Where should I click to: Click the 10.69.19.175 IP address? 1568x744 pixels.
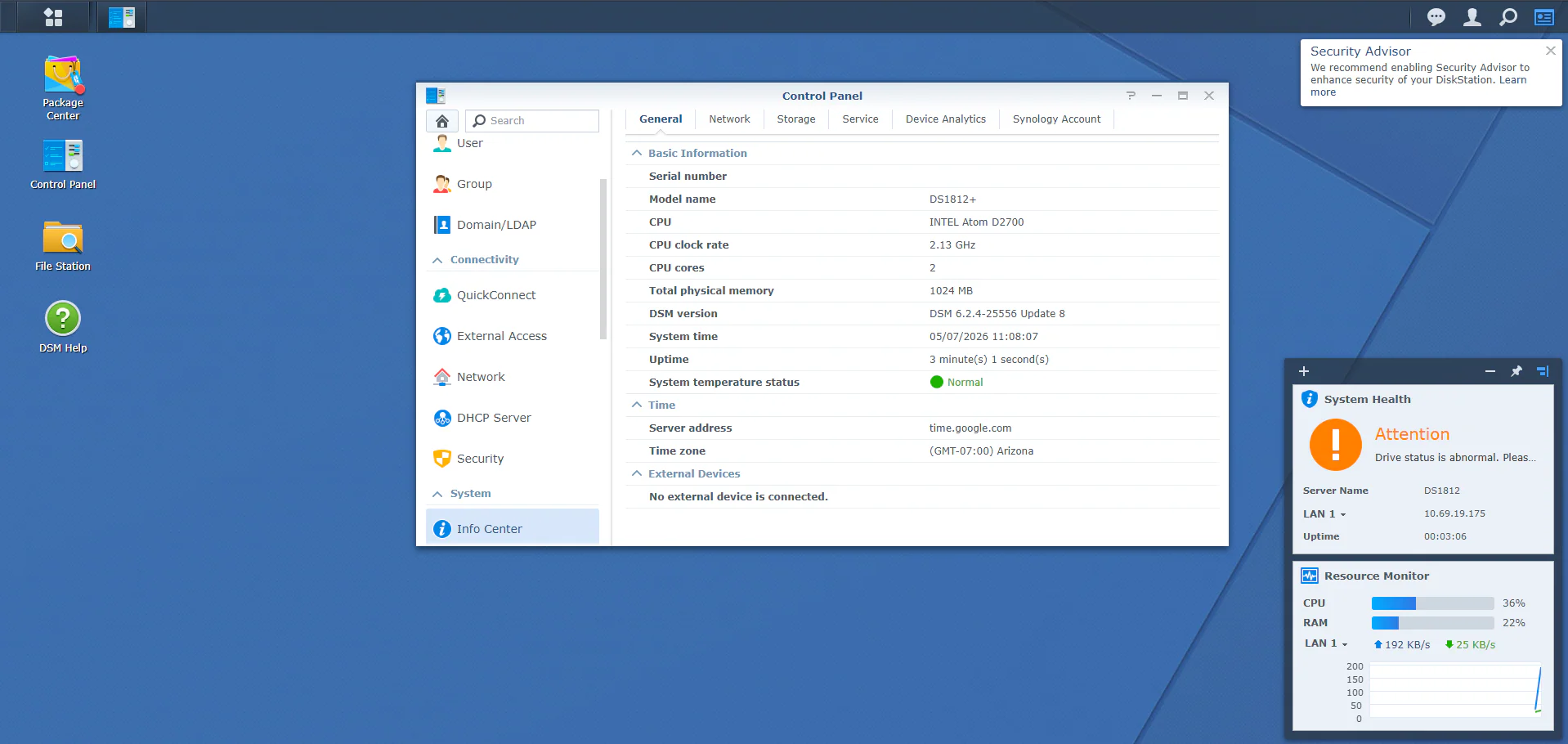(1454, 513)
